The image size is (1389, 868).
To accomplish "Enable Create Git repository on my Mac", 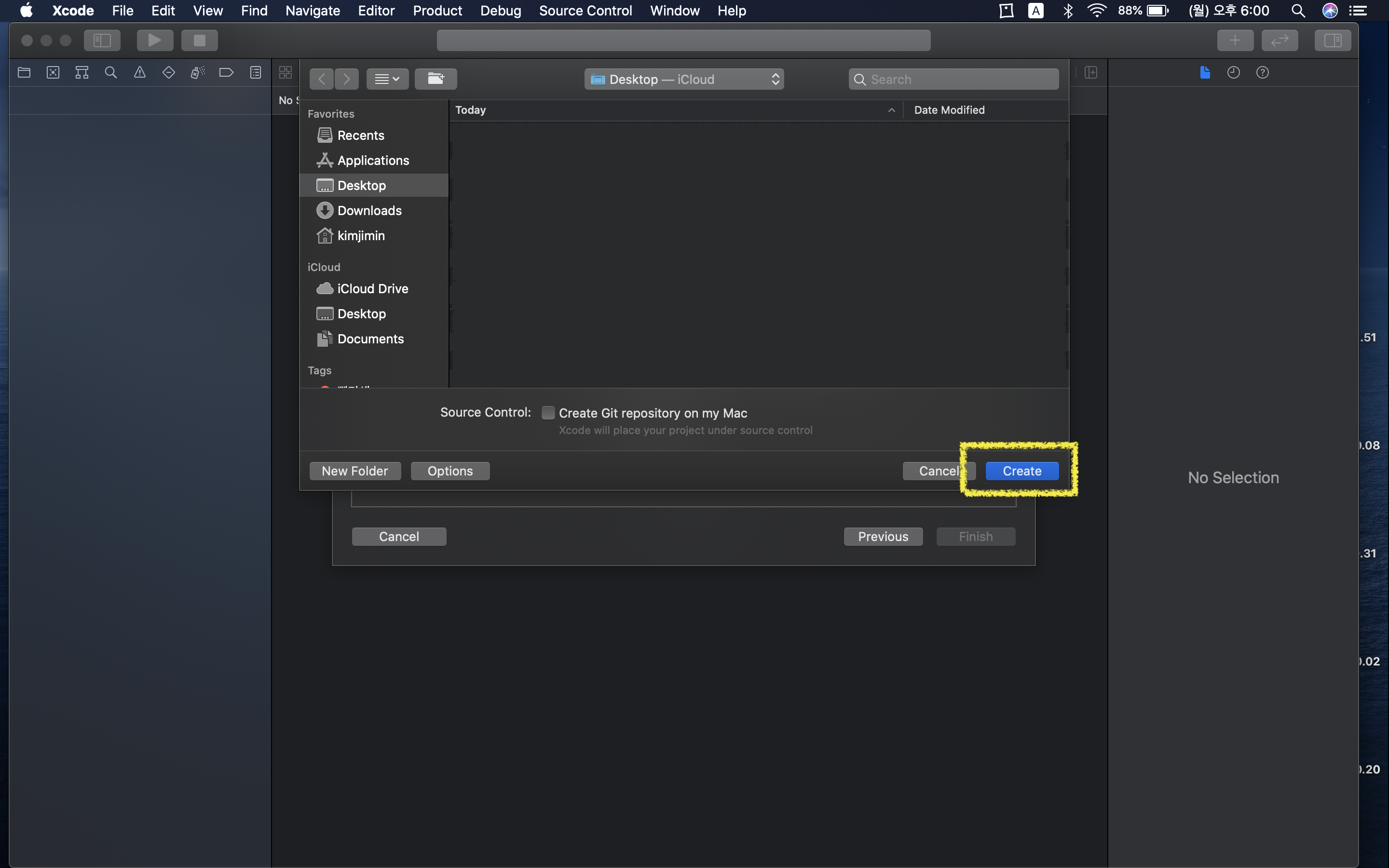I will pyautogui.click(x=548, y=413).
